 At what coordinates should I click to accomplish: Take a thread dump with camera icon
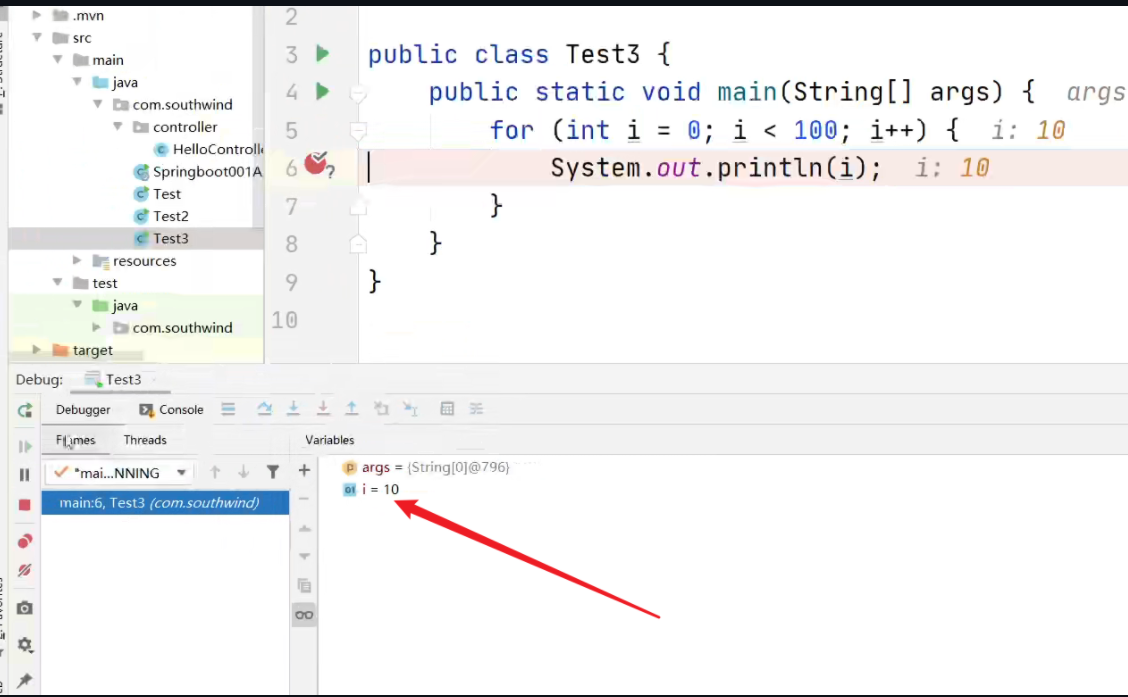[25, 609]
